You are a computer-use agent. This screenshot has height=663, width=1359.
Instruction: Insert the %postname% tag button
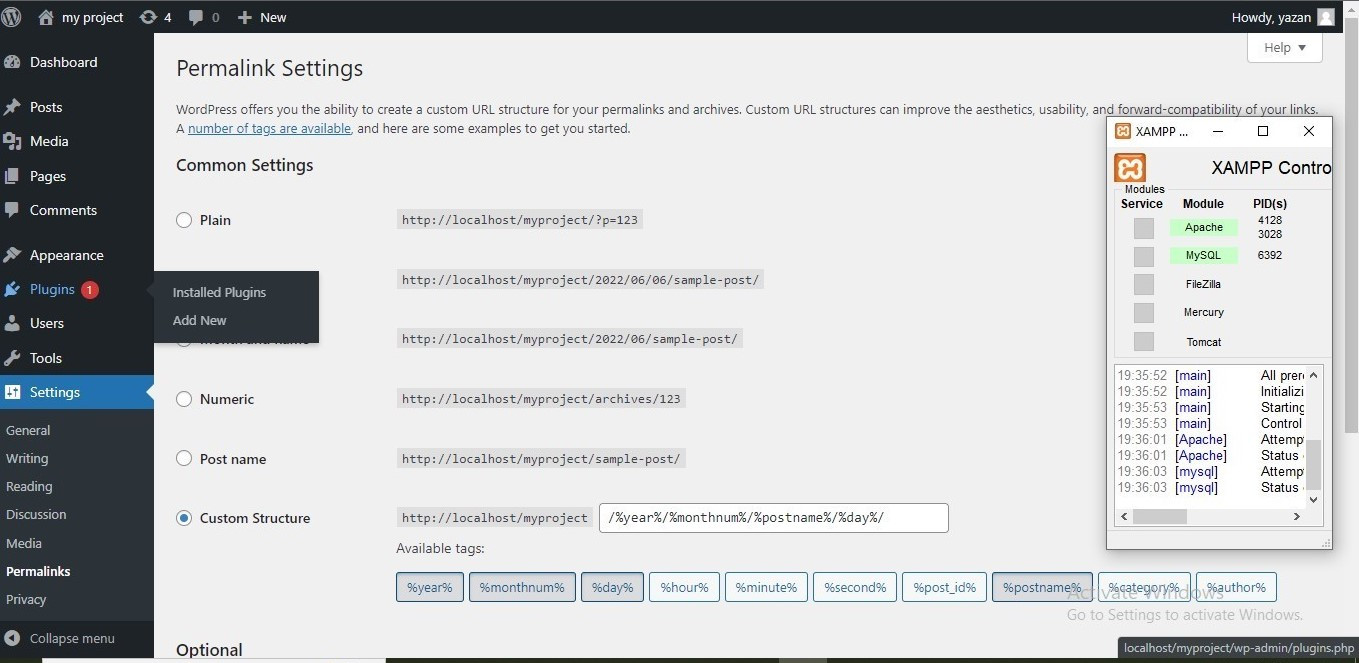pyautogui.click(x=1042, y=587)
